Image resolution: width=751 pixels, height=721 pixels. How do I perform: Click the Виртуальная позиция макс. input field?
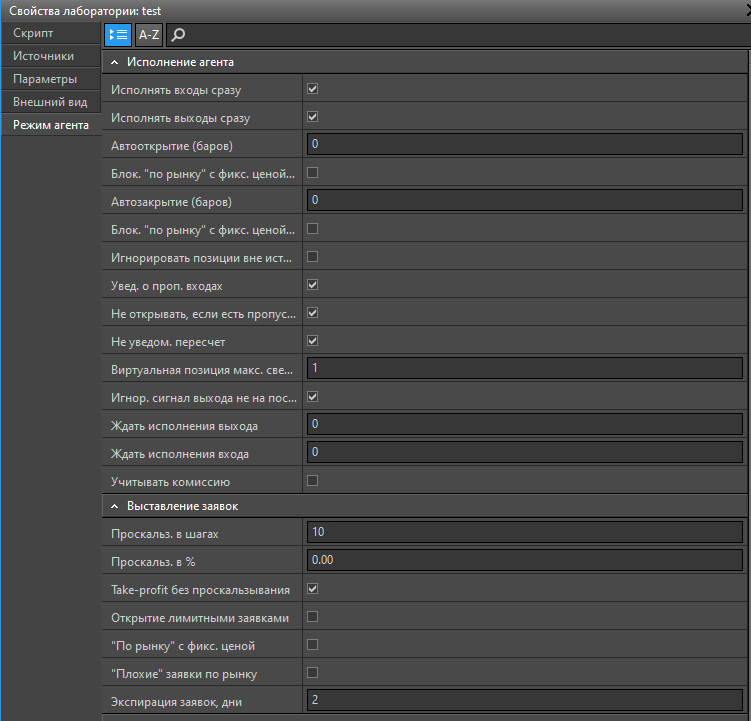pos(524,368)
